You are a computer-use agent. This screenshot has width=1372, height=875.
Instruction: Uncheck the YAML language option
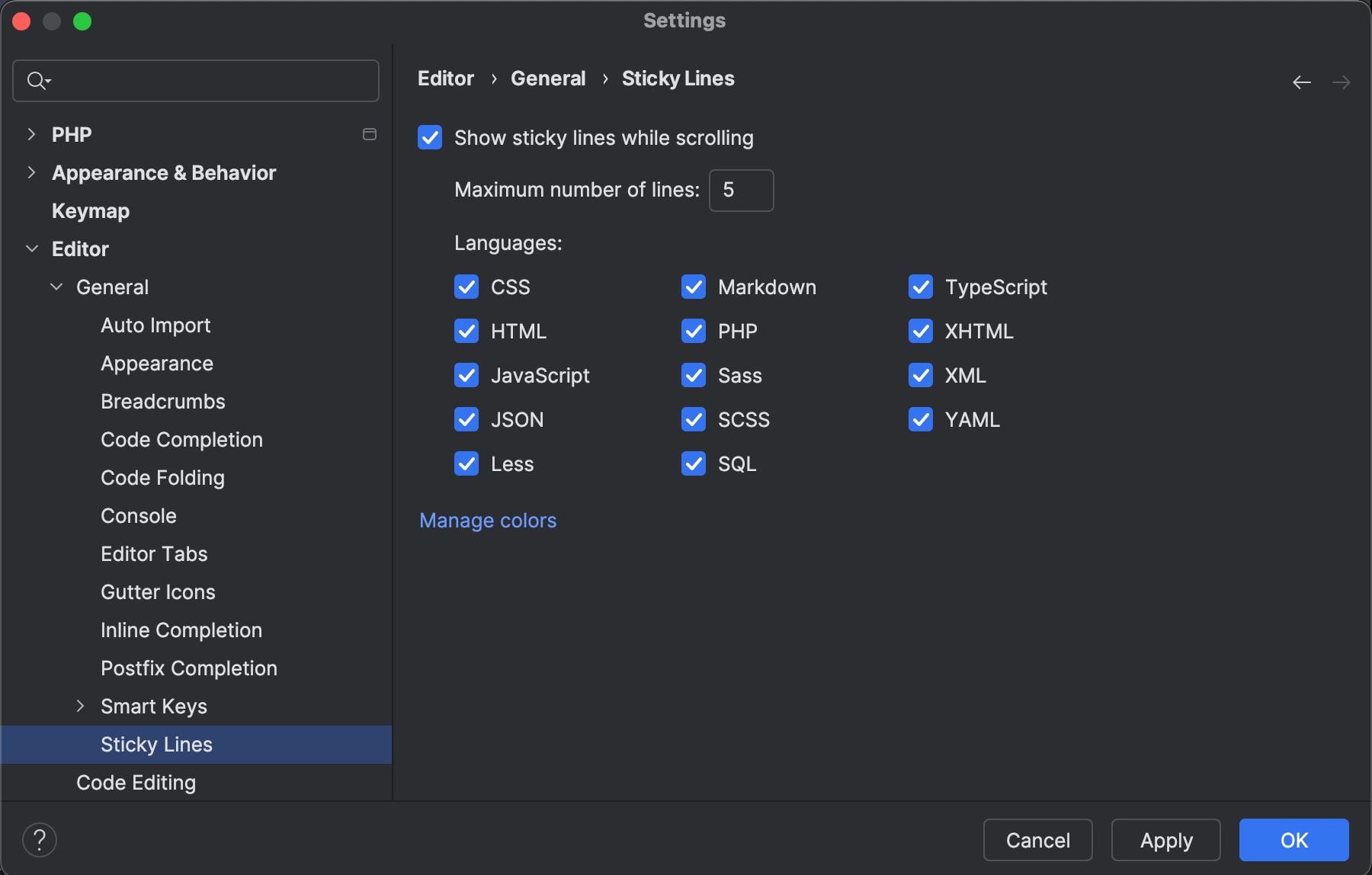[920, 419]
